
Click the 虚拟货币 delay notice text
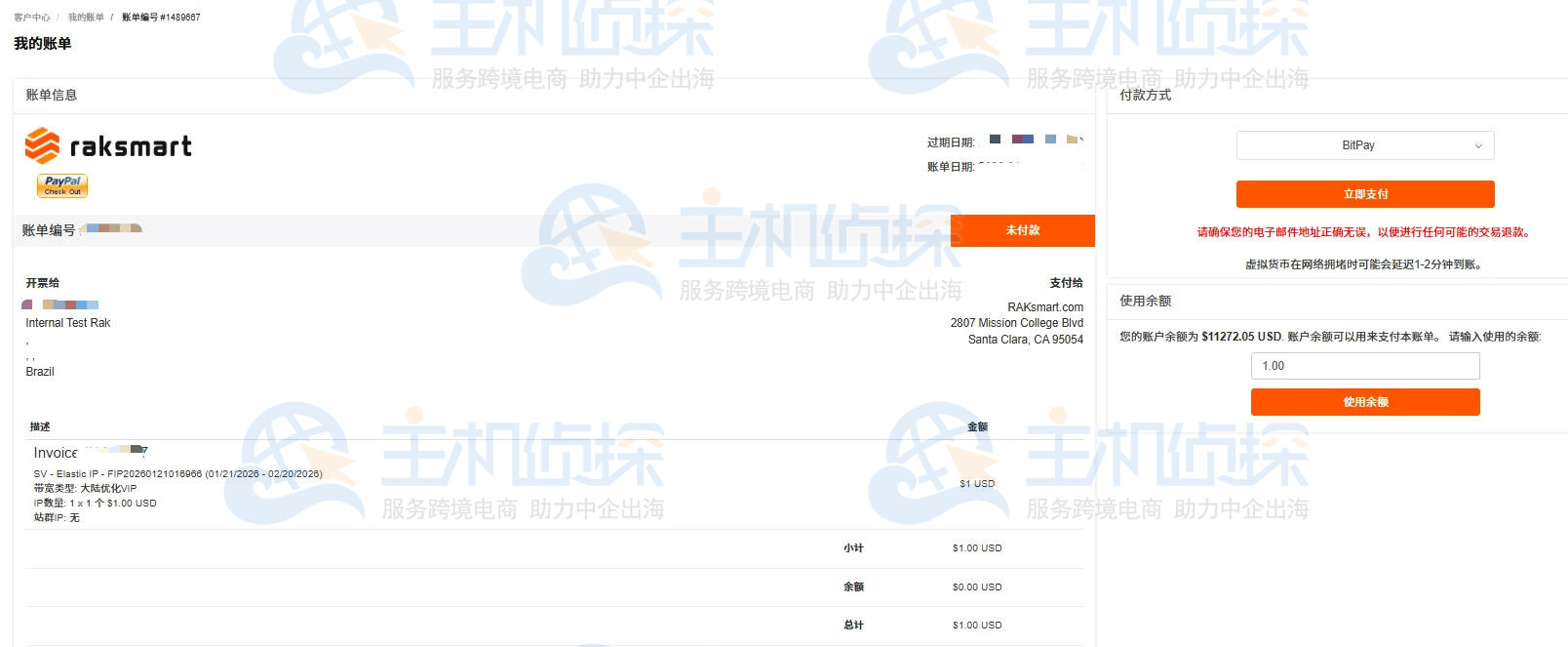click(1365, 264)
